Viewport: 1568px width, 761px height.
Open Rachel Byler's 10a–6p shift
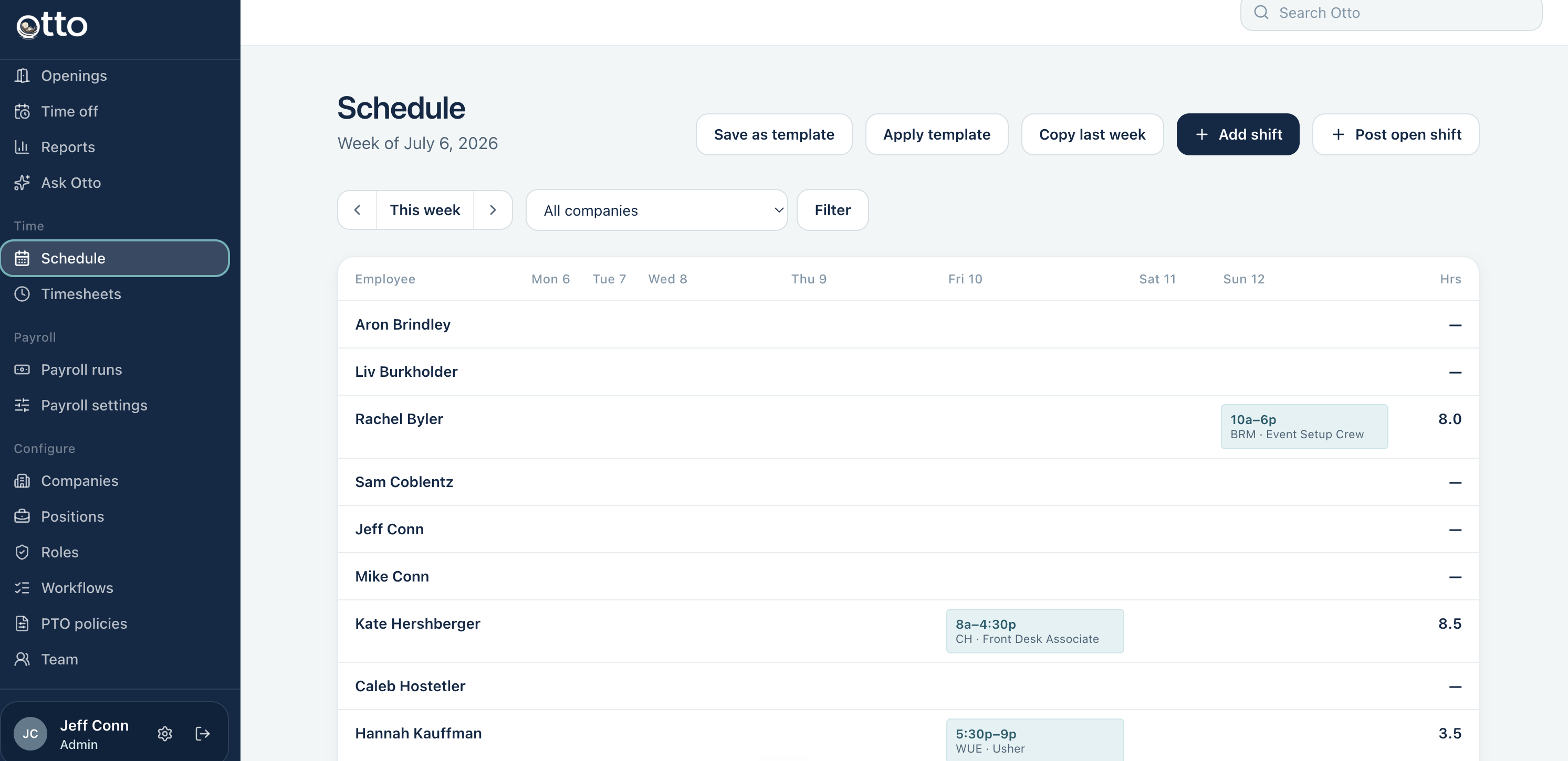1304,427
